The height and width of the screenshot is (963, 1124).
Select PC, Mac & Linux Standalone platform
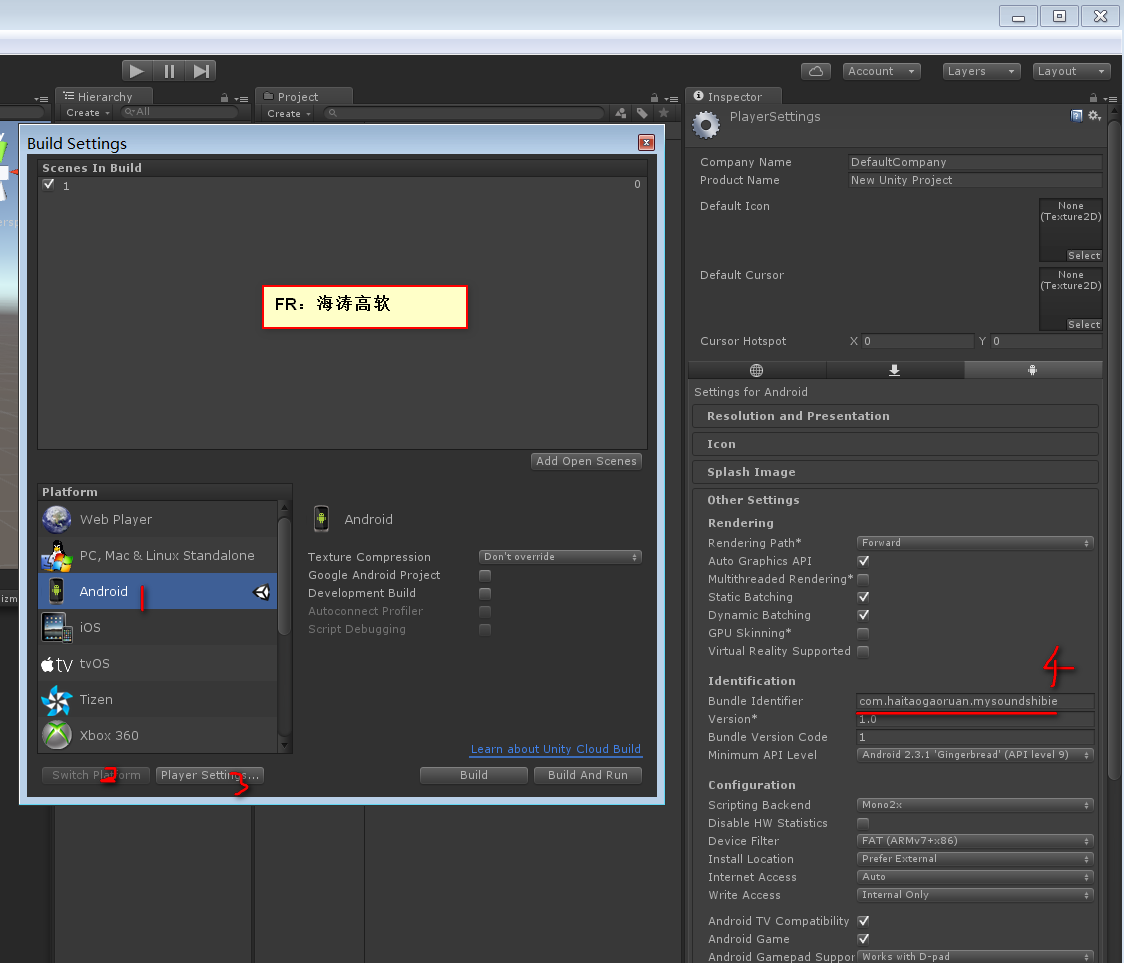pos(158,556)
